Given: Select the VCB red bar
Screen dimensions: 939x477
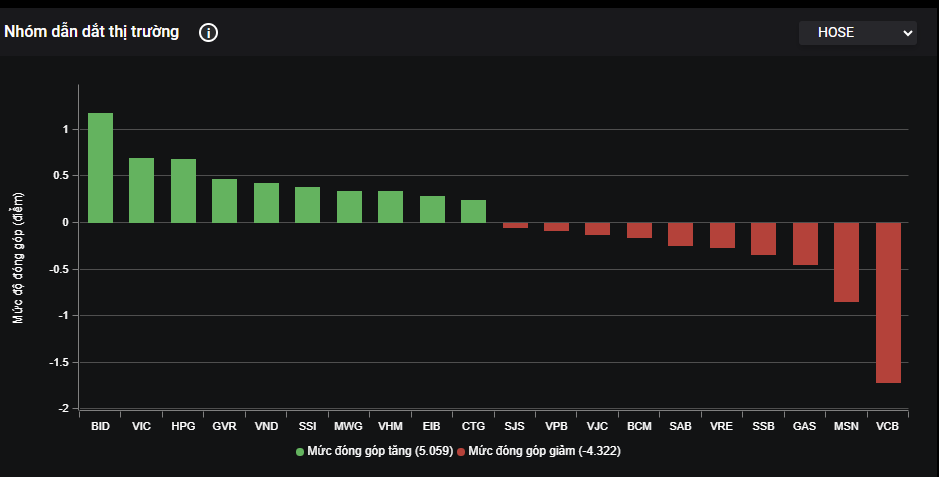Looking at the screenshot, I should 888,302.
